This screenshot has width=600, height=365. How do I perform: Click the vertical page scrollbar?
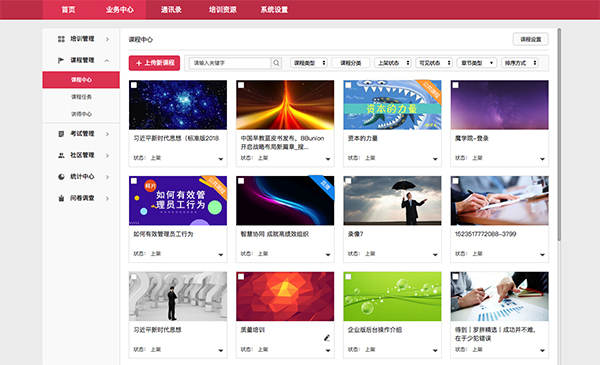559,134
